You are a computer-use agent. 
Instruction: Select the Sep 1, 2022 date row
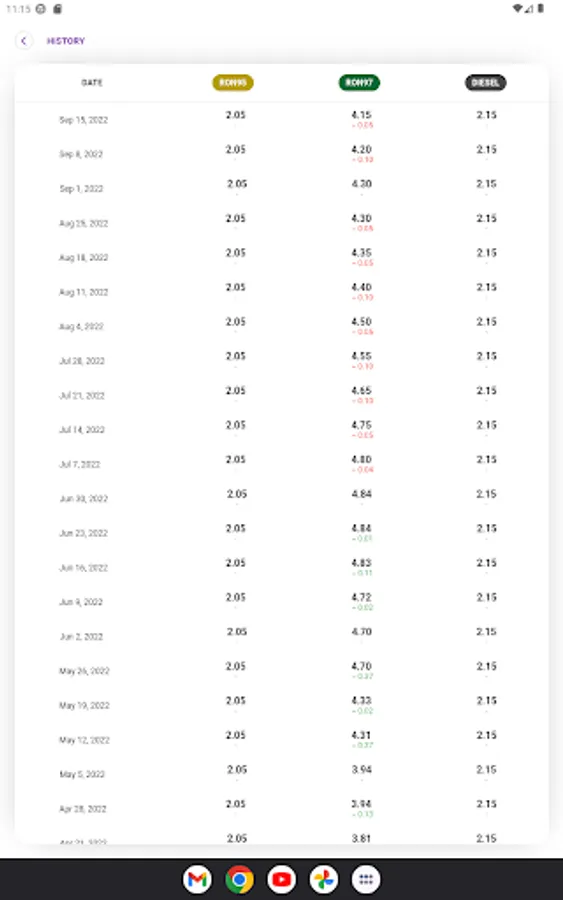coord(81,188)
